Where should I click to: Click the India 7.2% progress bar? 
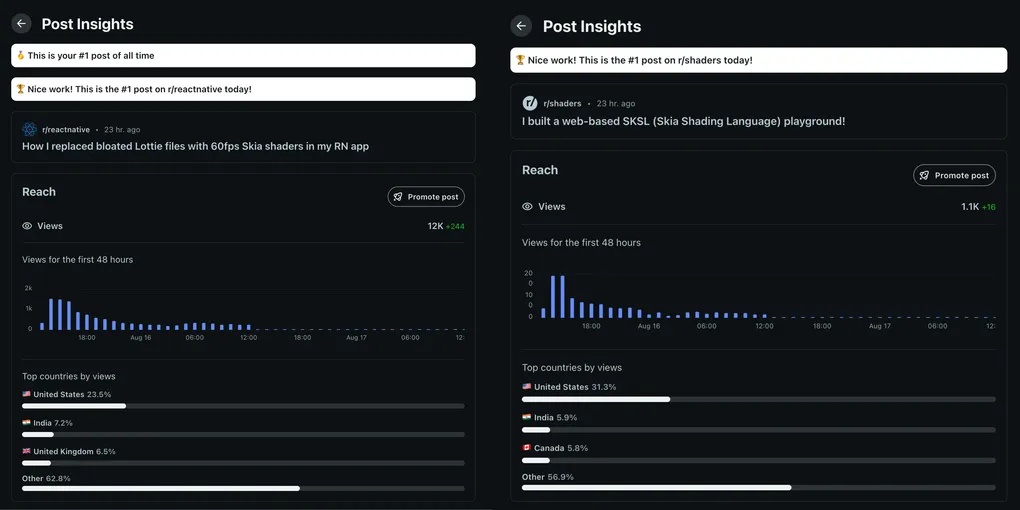(x=243, y=435)
